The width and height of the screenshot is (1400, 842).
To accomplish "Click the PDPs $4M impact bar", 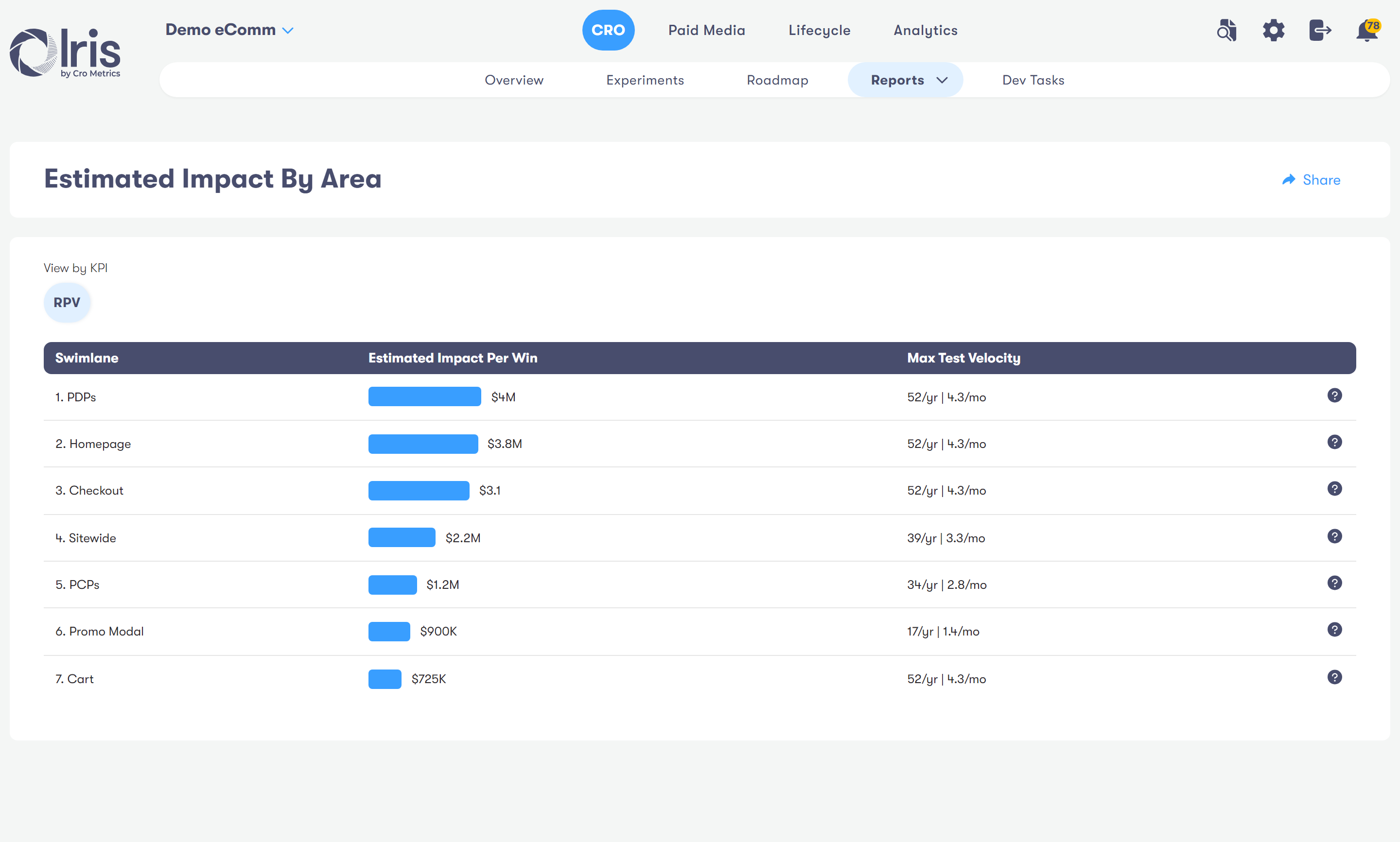I will 424,396.
